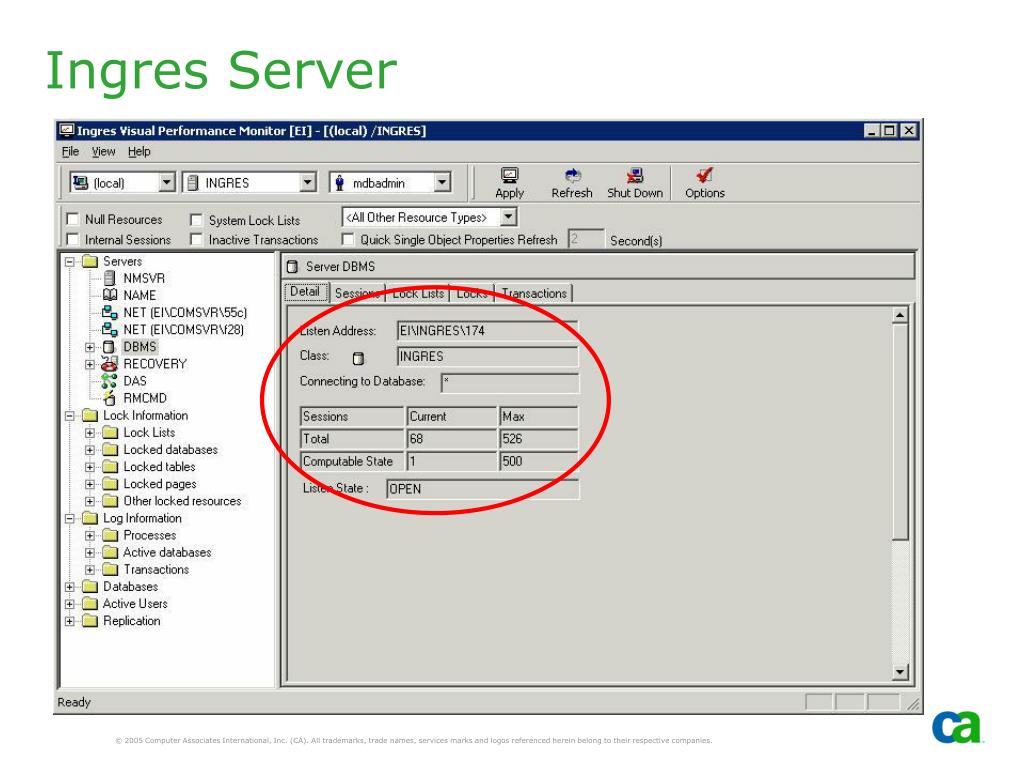Viewport: 1024px width, 768px height.
Task: Click the NET (EI\COMSVR\f28) network icon
Action: tap(110, 329)
